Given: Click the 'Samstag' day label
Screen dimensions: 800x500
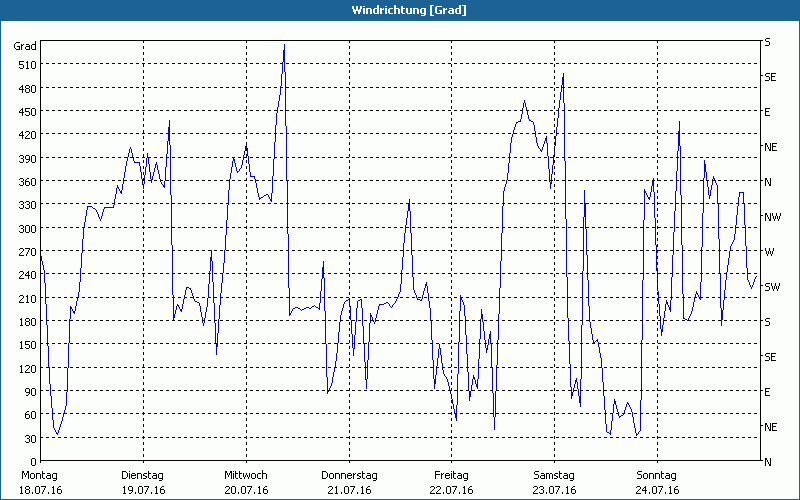Looking at the screenshot, I should (554, 476).
